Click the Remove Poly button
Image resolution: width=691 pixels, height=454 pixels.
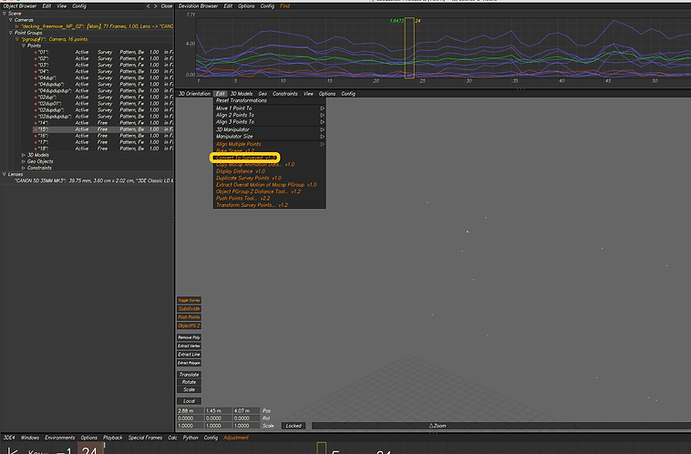(189, 338)
